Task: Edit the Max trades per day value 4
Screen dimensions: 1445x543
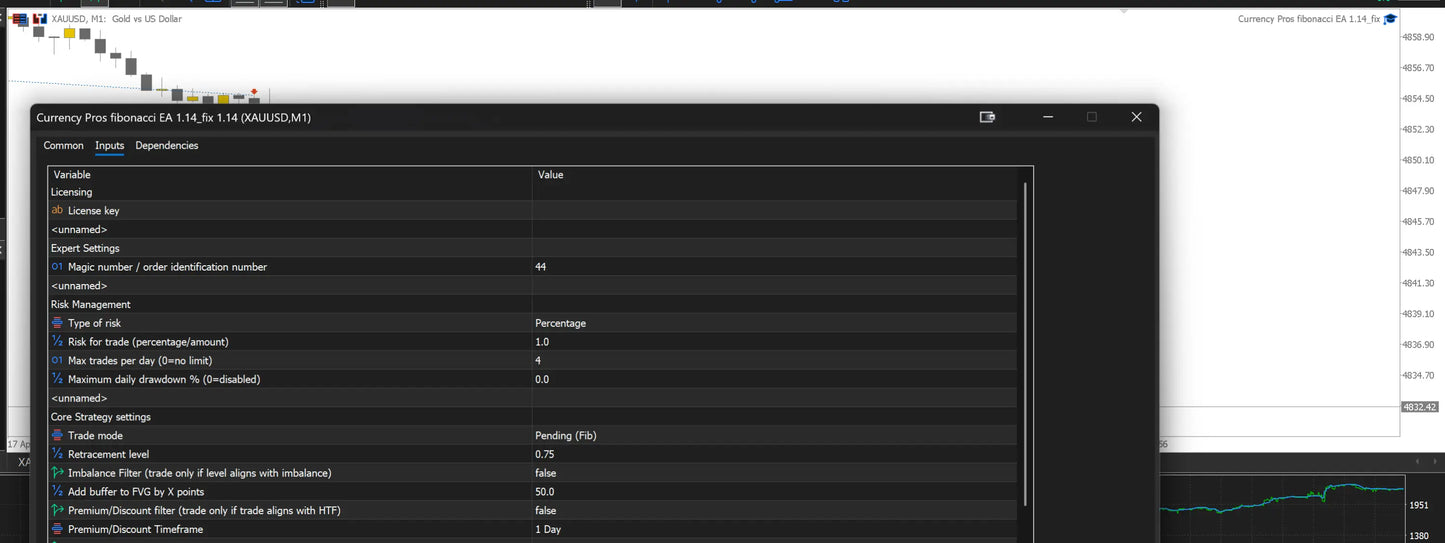Action: click(774, 360)
